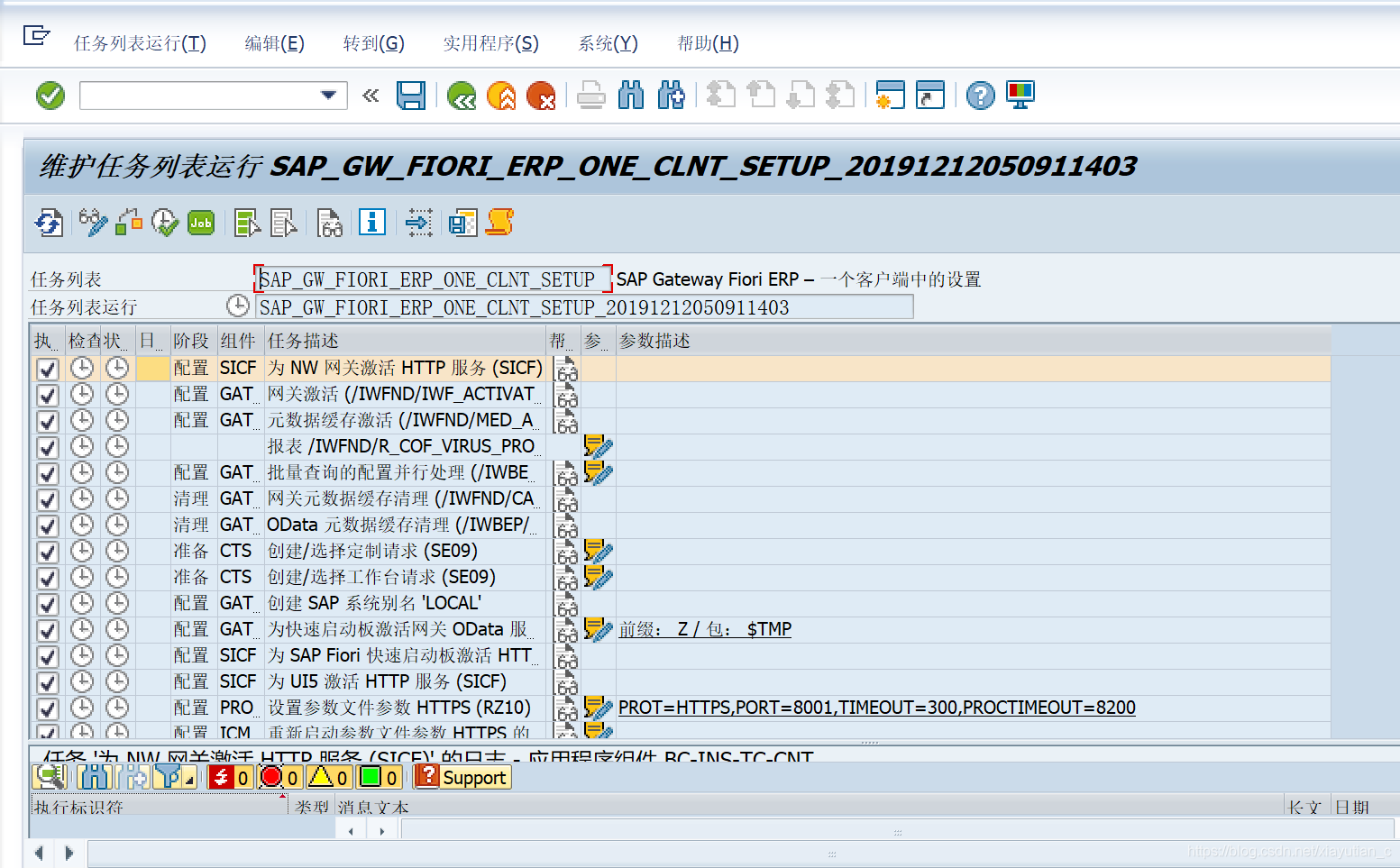Click the Save icon in the standard toolbar
The height and width of the screenshot is (868, 1400).
pos(412,95)
